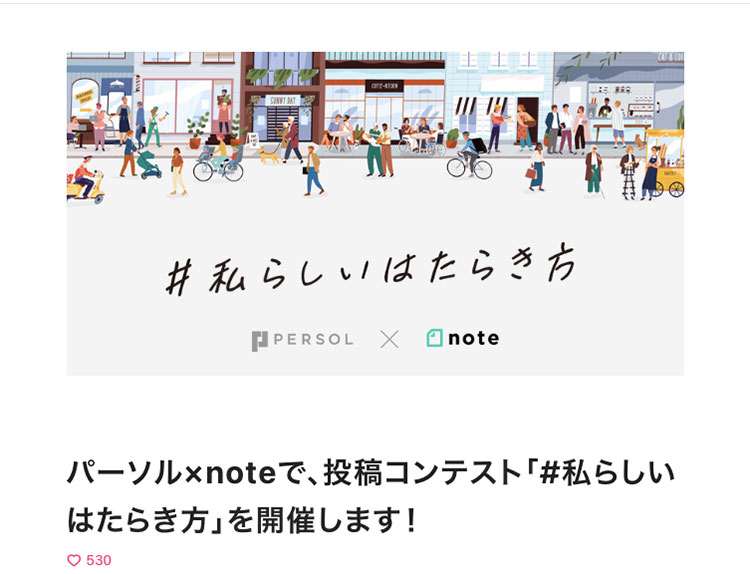Click the SUNNY DAY shop sign
Screen dimensions: 750x574
(x=283, y=100)
